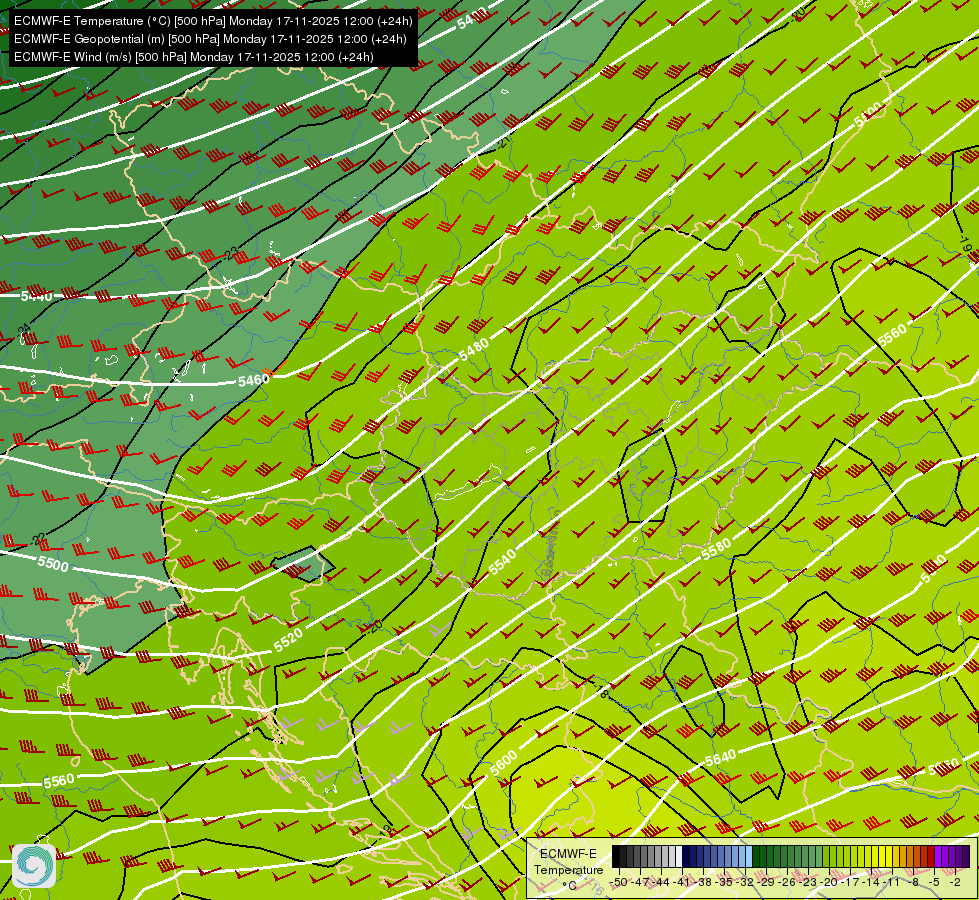This screenshot has height=900, width=979.
Task: Click the -11 label in the color legend
Action: coord(892,882)
